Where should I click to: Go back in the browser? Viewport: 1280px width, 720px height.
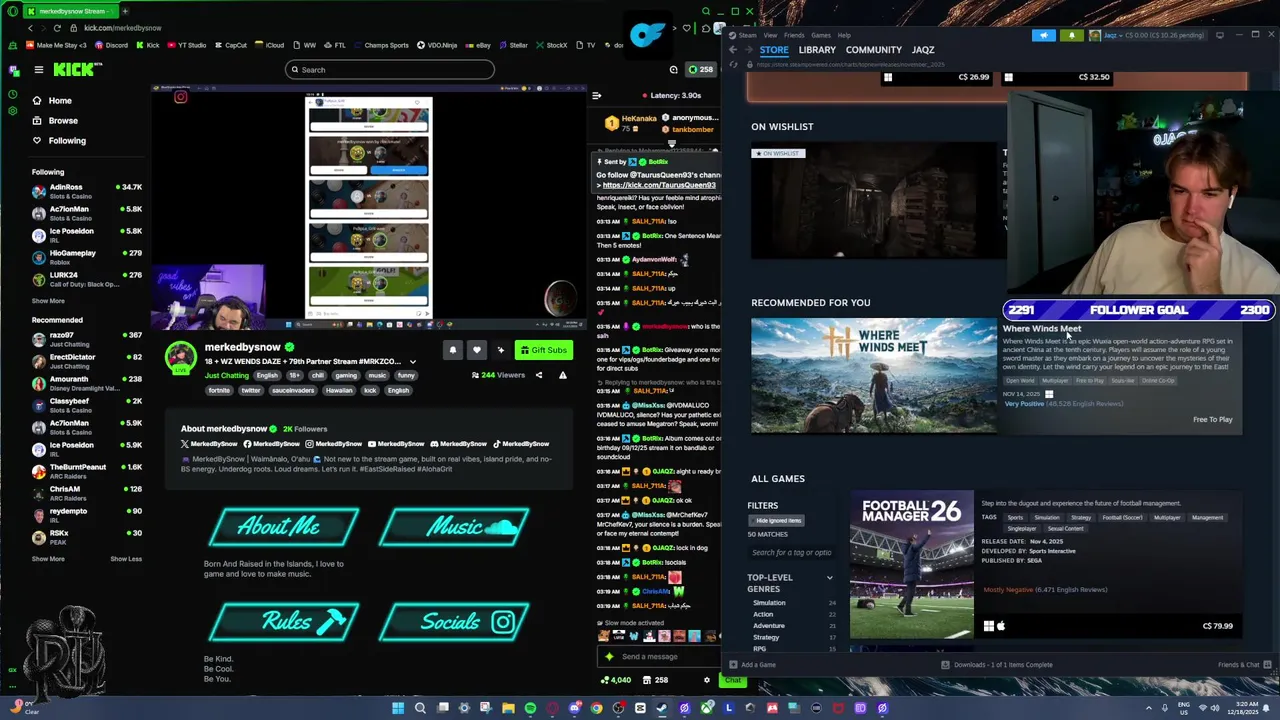[31, 28]
